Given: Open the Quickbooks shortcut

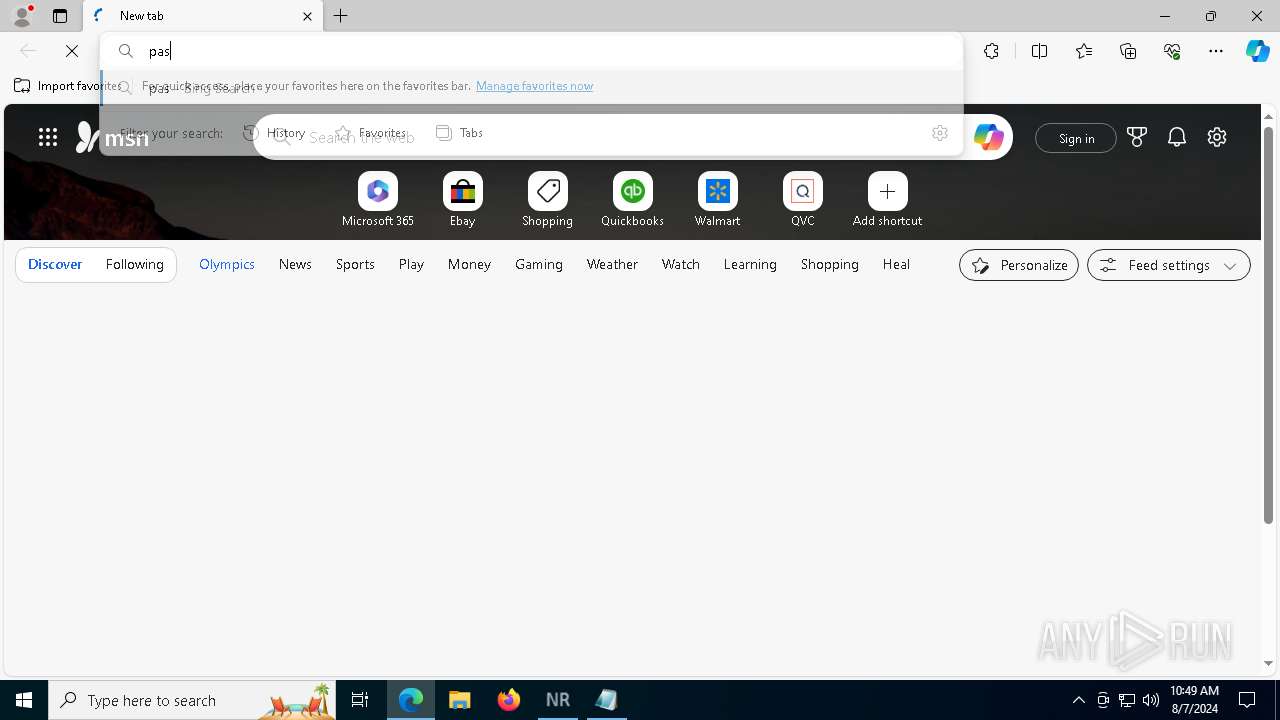Looking at the screenshot, I should pos(633,200).
